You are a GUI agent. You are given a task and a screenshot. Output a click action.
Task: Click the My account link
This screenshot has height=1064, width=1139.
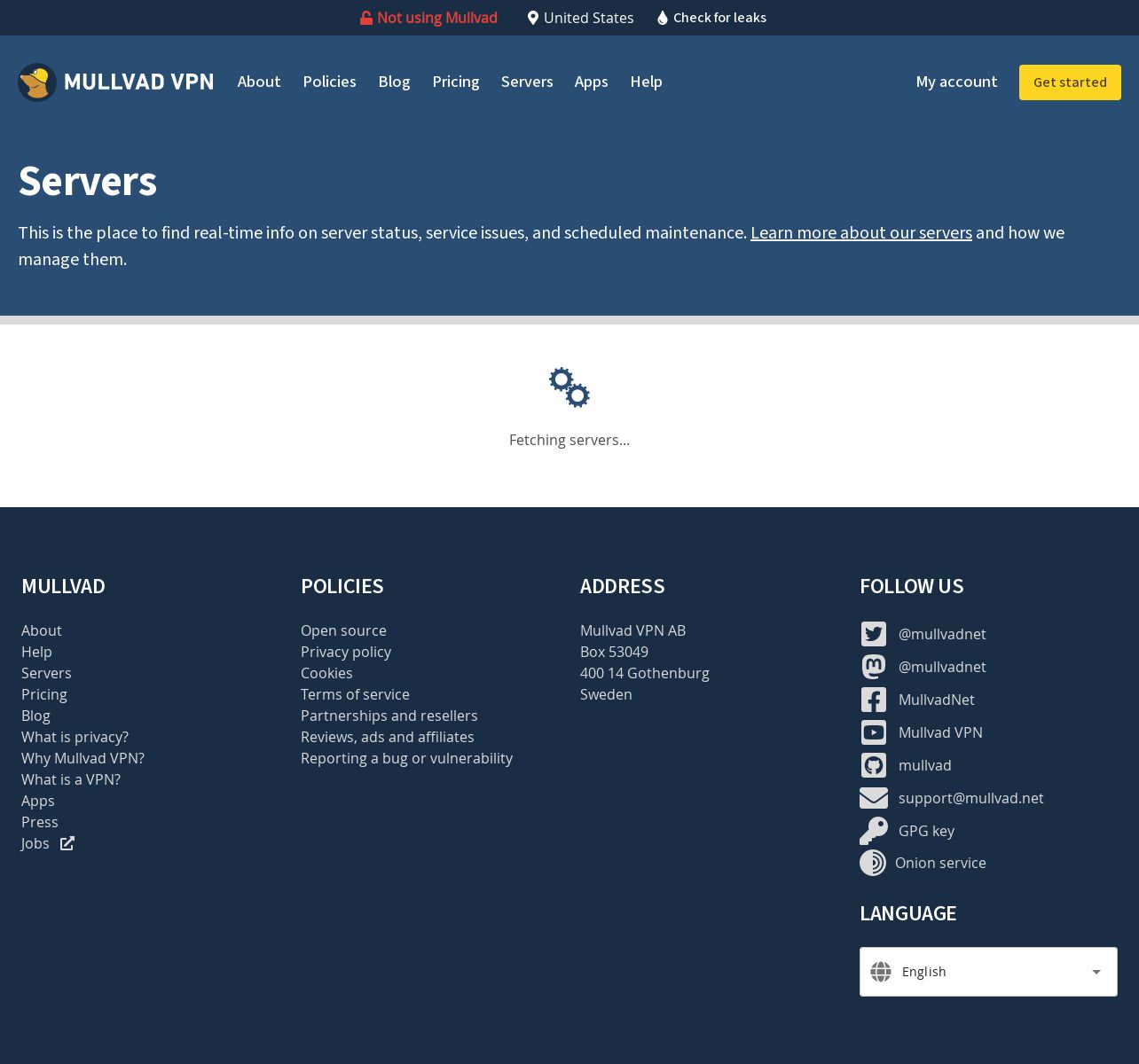coord(956,82)
